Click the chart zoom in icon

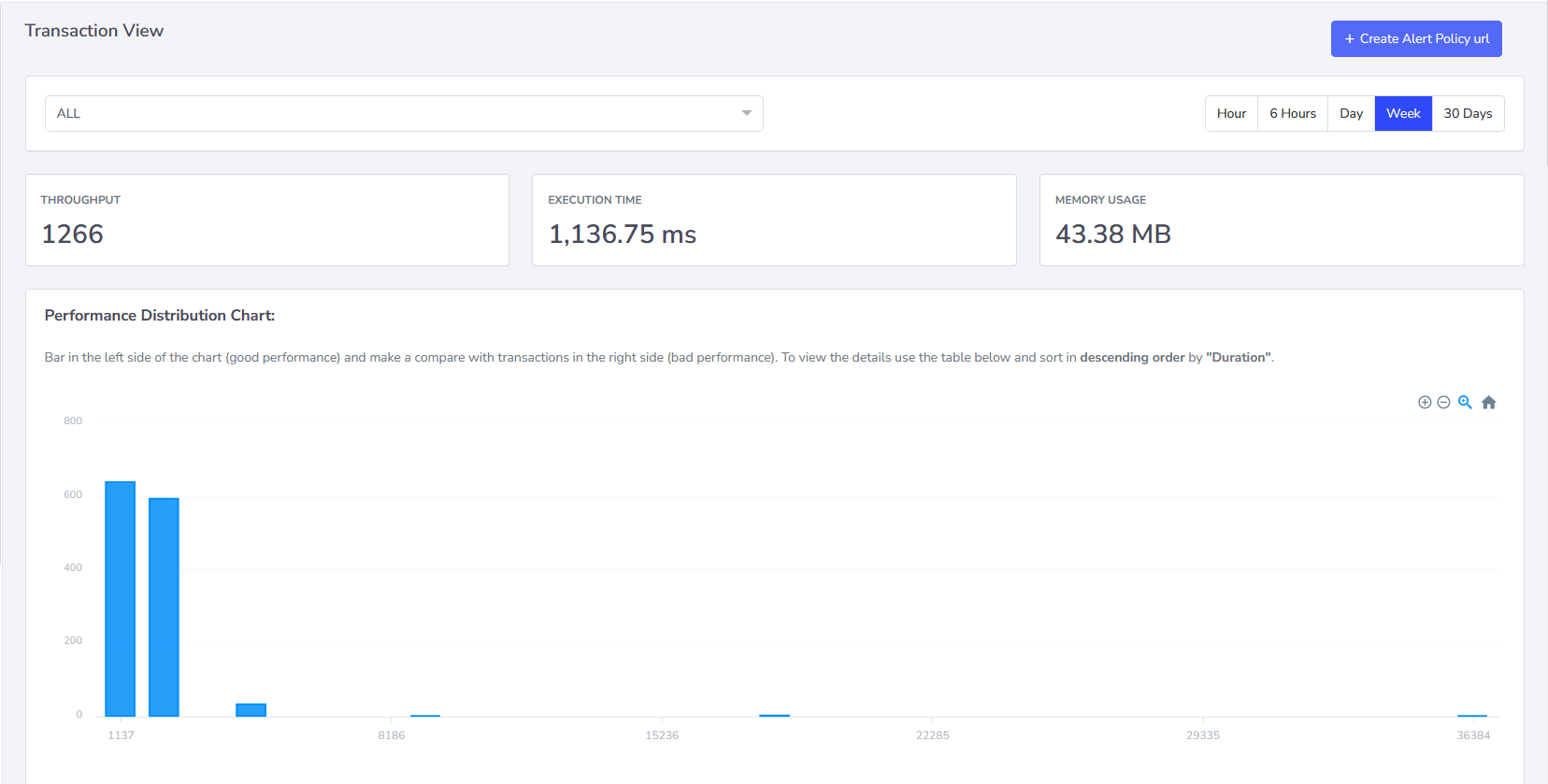tap(1425, 403)
